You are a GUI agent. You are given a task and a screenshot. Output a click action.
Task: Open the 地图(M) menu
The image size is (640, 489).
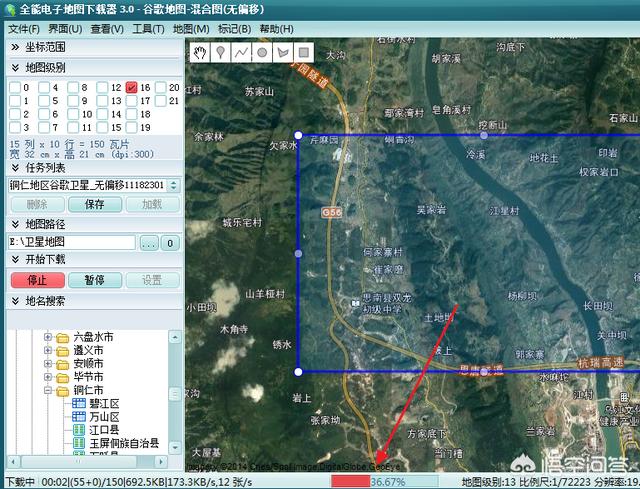point(191,29)
